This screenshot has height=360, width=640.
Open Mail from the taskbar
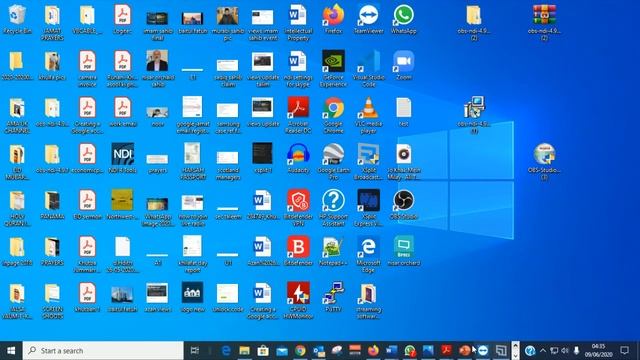pyautogui.click(x=282, y=351)
